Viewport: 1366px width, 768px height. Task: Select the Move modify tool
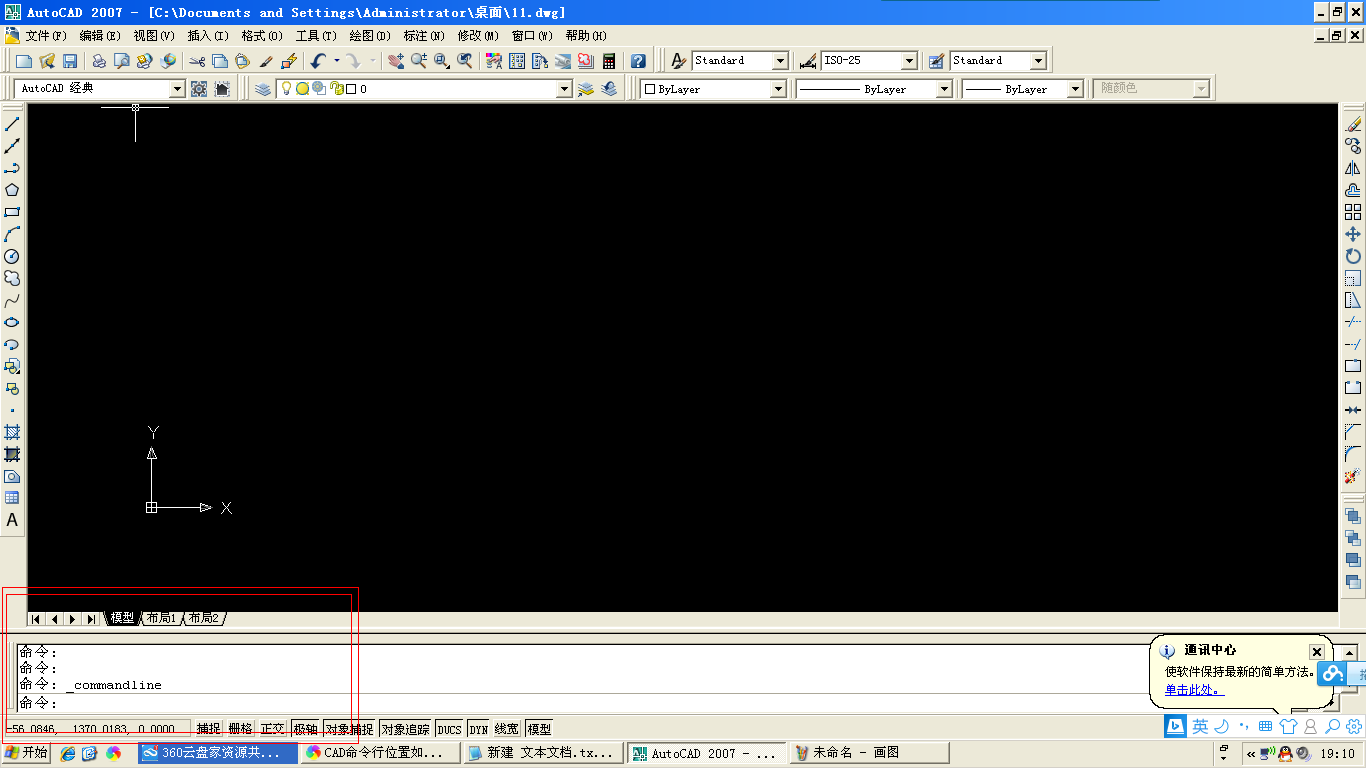pyautogui.click(x=1353, y=234)
